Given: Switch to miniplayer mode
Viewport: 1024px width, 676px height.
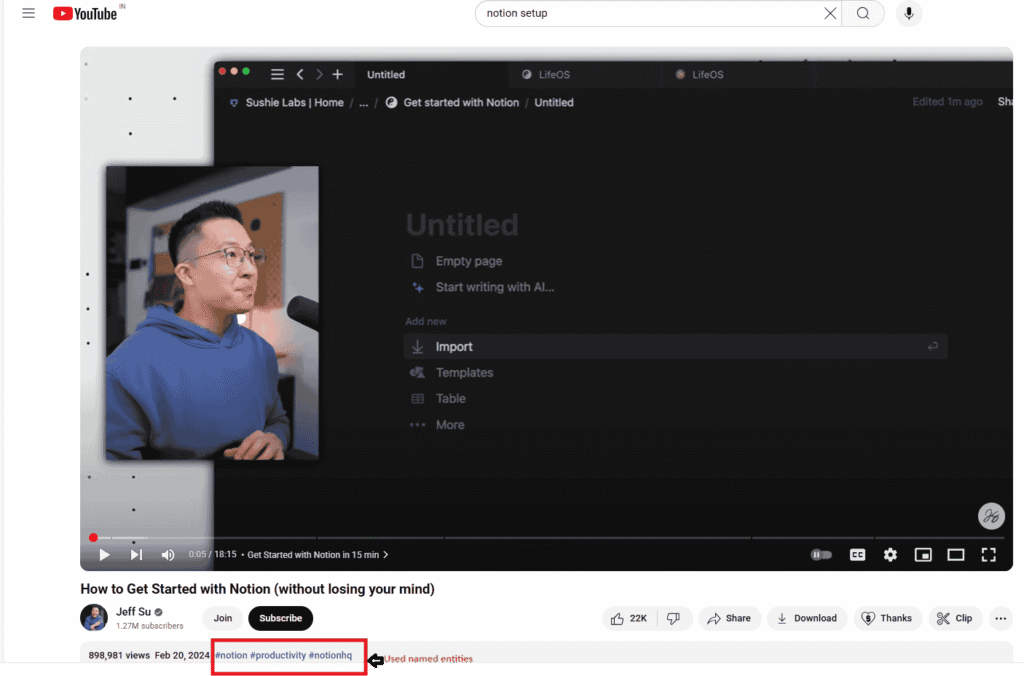Looking at the screenshot, I should coord(923,555).
